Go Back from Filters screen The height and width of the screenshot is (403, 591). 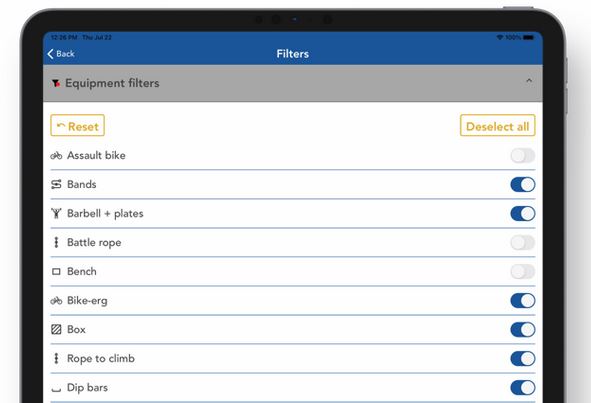click(x=61, y=54)
